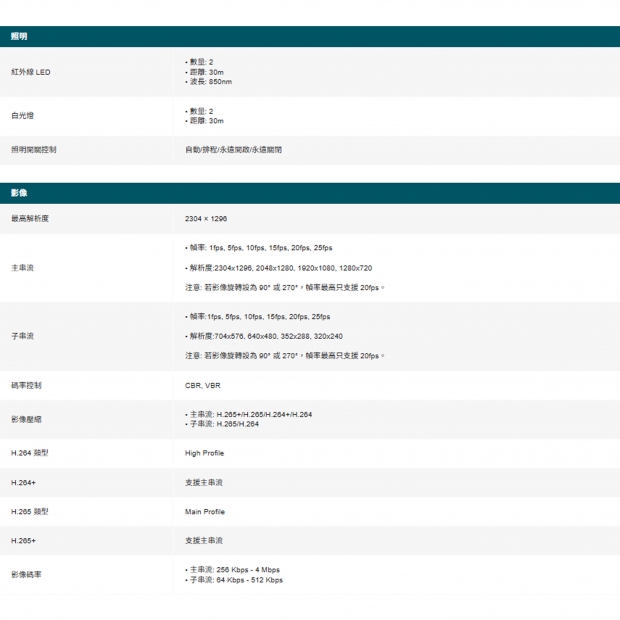Click the 照明 section header
Screen dimensions: 620x620
[310, 36]
